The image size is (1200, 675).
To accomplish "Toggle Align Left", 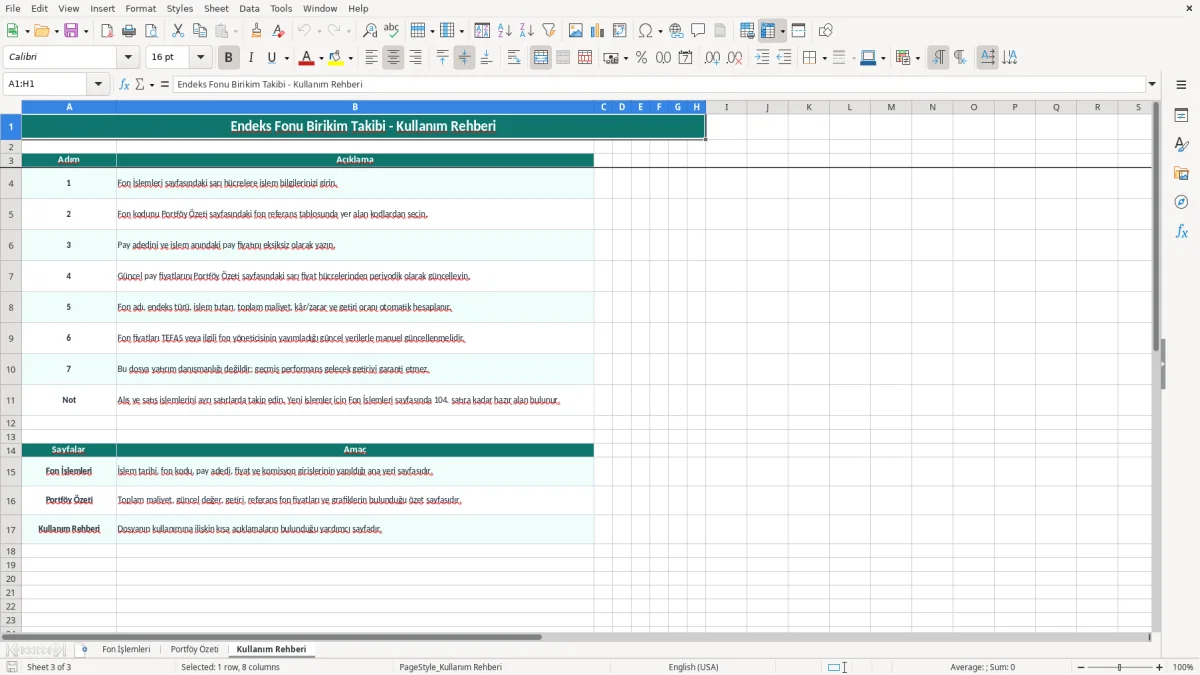I will (x=371, y=58).
